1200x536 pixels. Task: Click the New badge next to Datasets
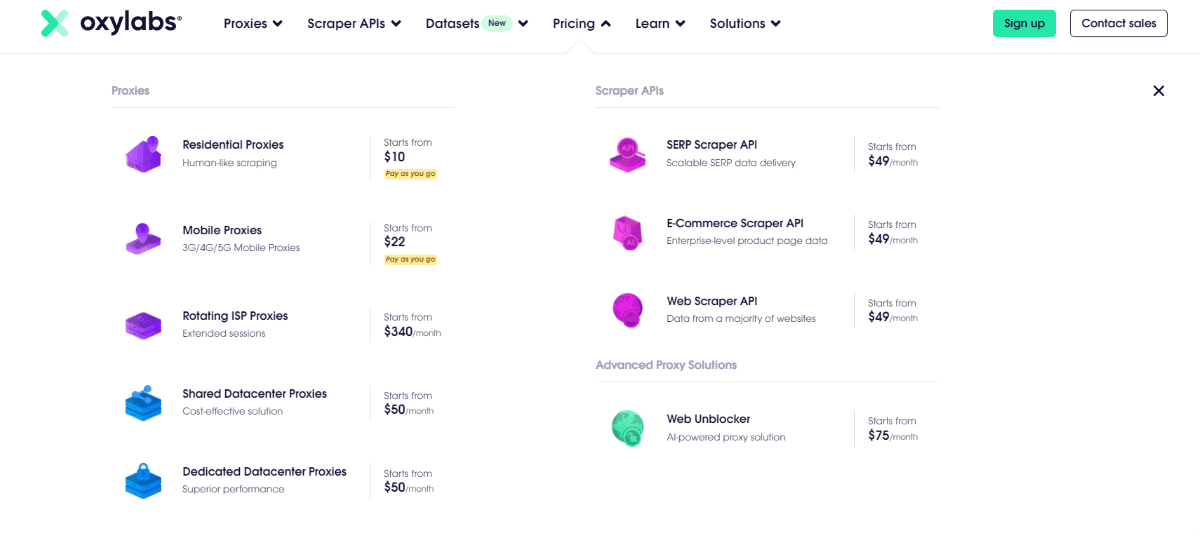(x=497, y=23)
